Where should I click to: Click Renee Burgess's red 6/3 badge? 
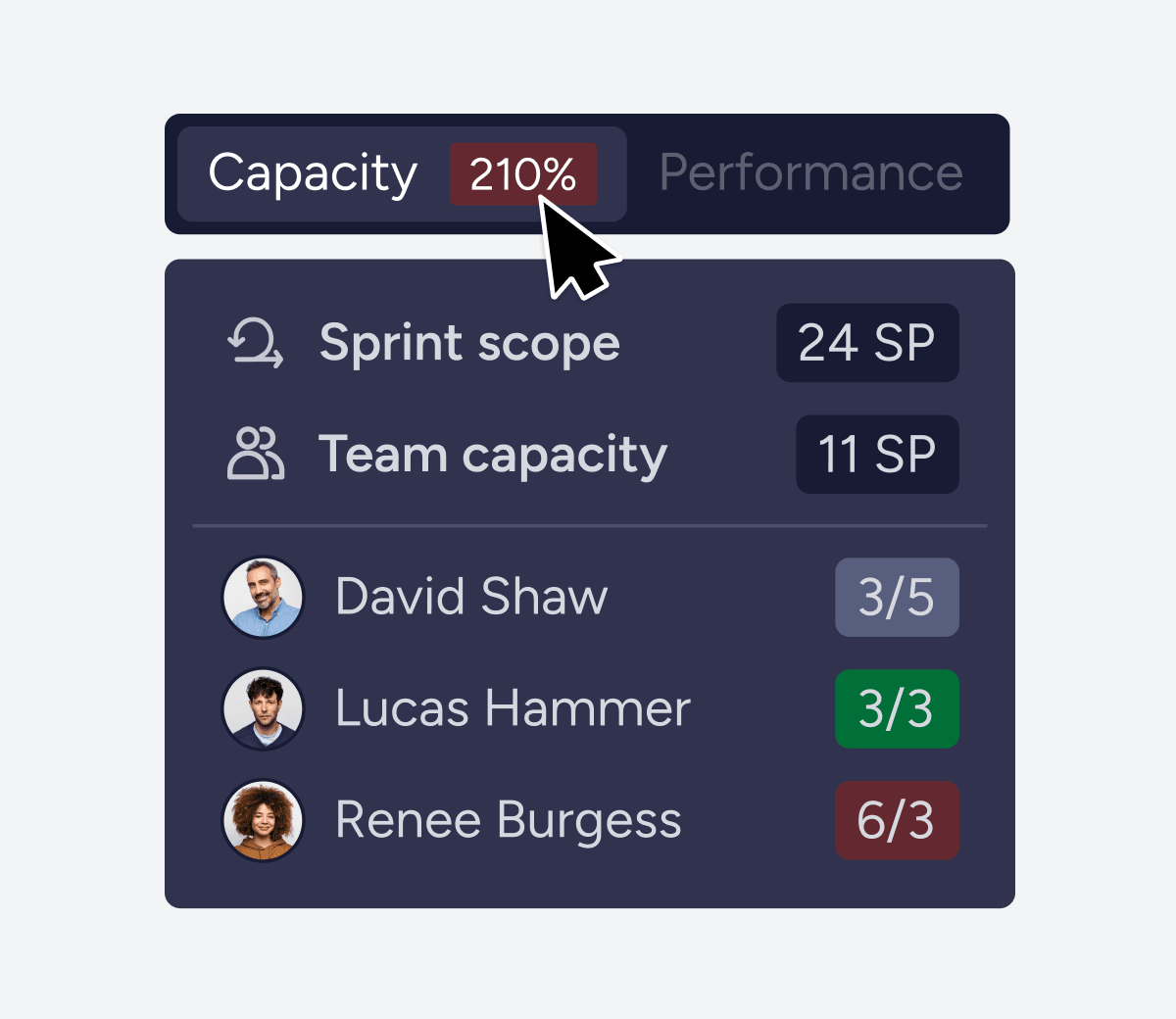pyautogui.click(x=896, y=820)
